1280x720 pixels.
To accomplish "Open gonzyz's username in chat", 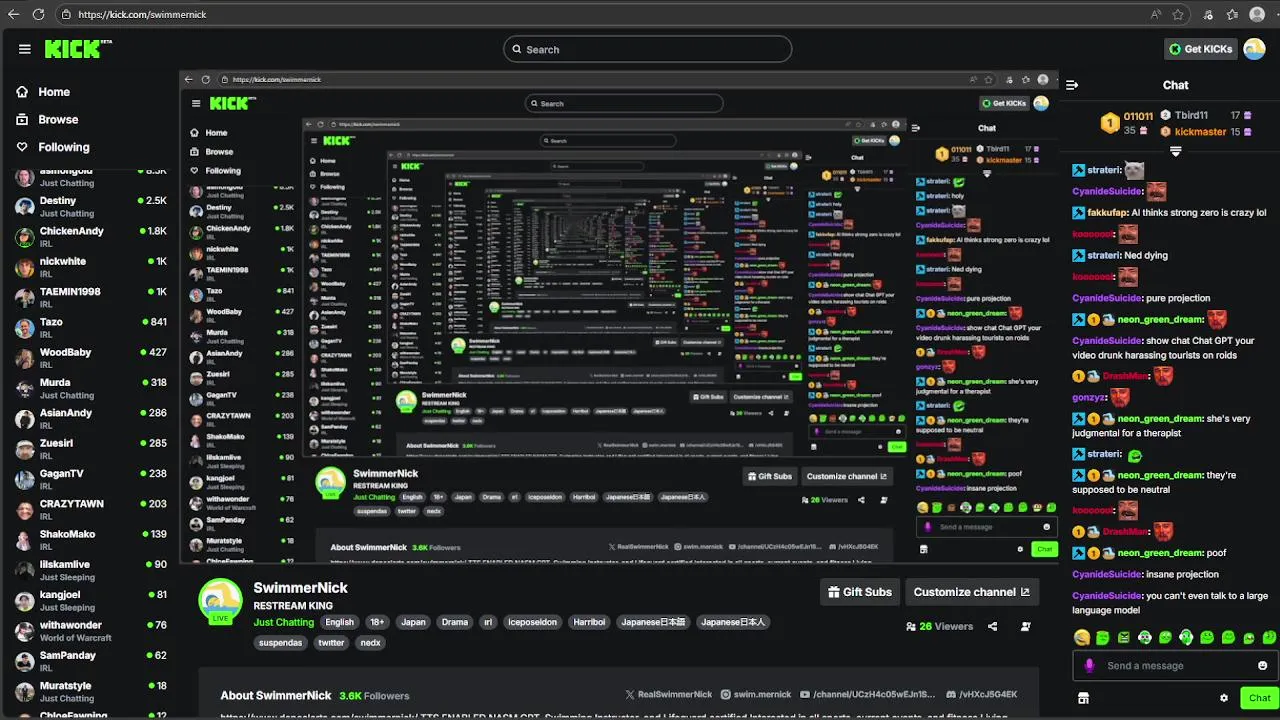I will 1088,398.
